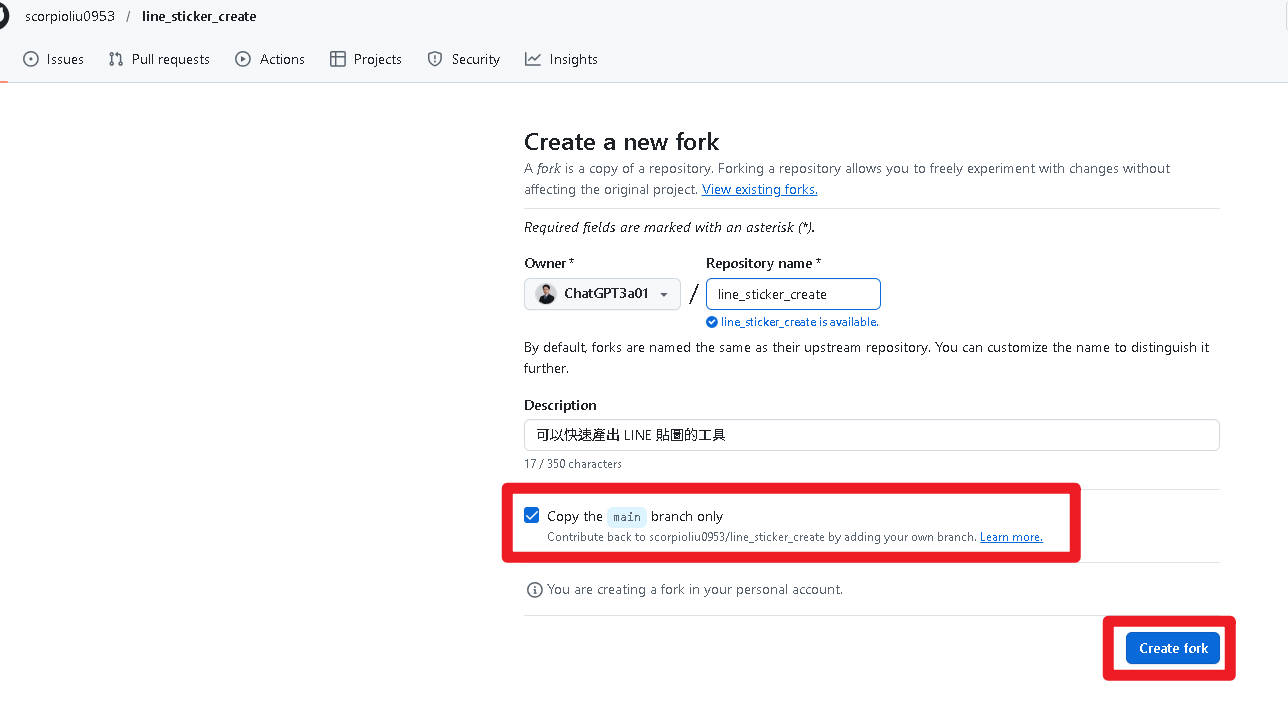This screenshot has width=1288, height=724.
Task: Focus the Repository name input field
Action: point(792,293)
